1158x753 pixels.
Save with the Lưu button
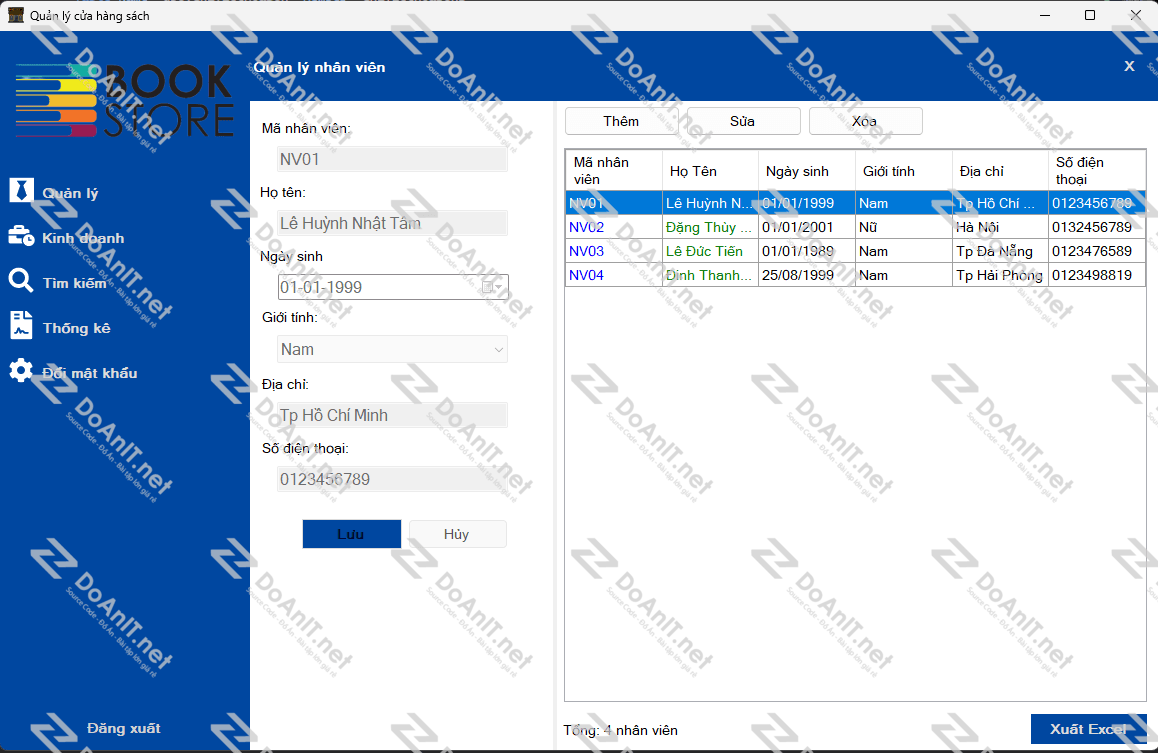tap(352, 534)
